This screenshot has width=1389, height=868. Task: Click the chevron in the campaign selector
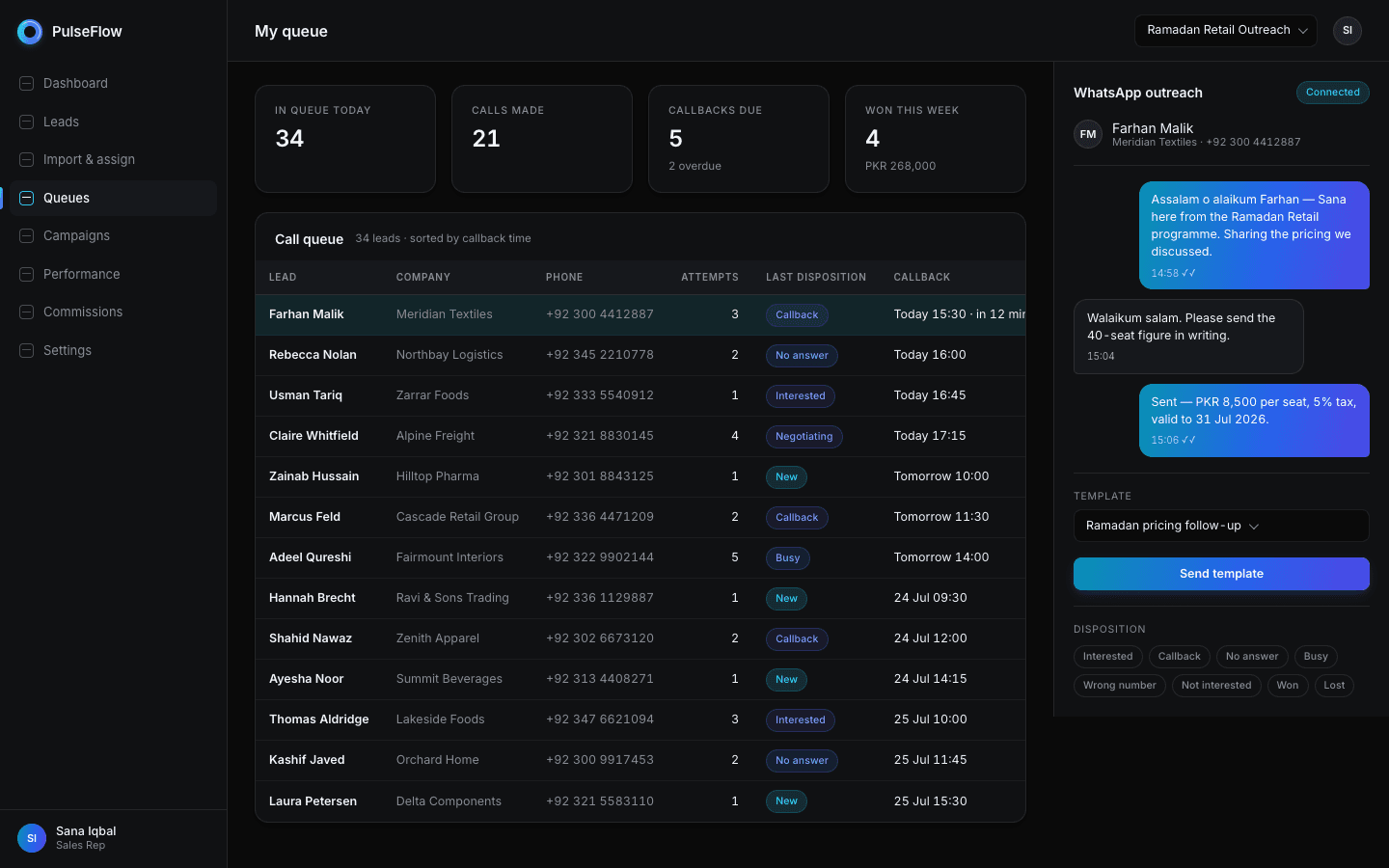(1303, 31)
